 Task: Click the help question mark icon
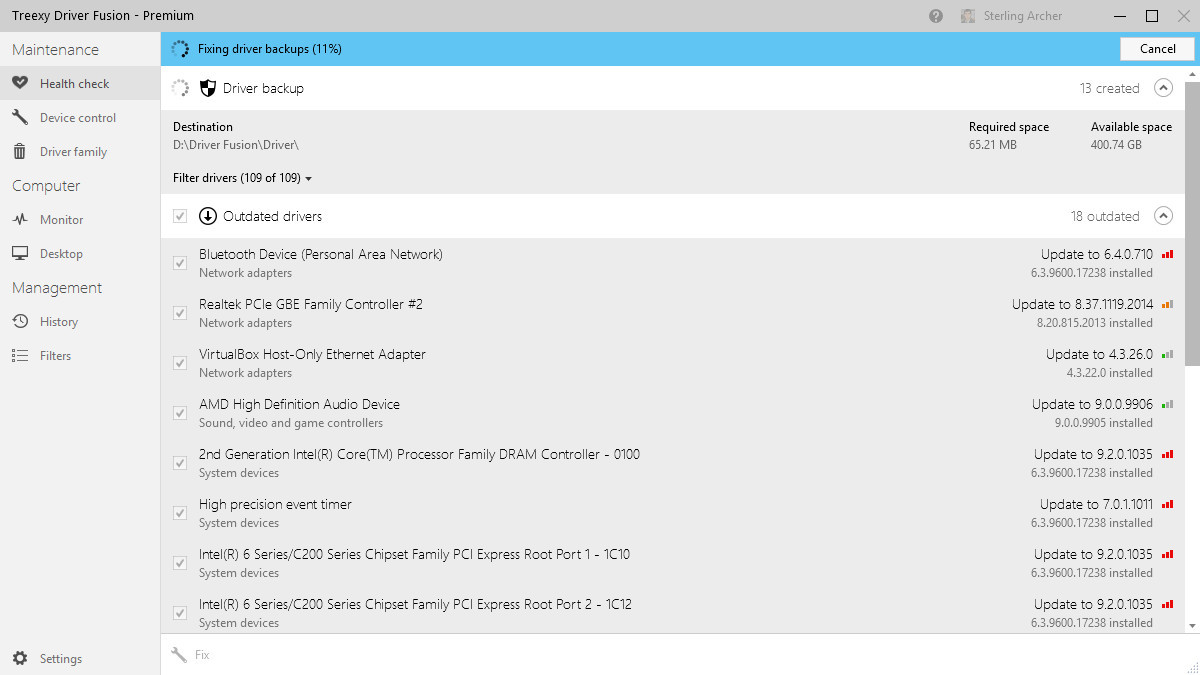pyautogui.click(x=936, y=16)
